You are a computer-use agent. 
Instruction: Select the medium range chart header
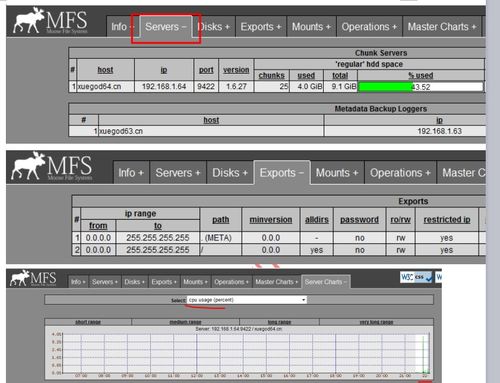(185, 322)
